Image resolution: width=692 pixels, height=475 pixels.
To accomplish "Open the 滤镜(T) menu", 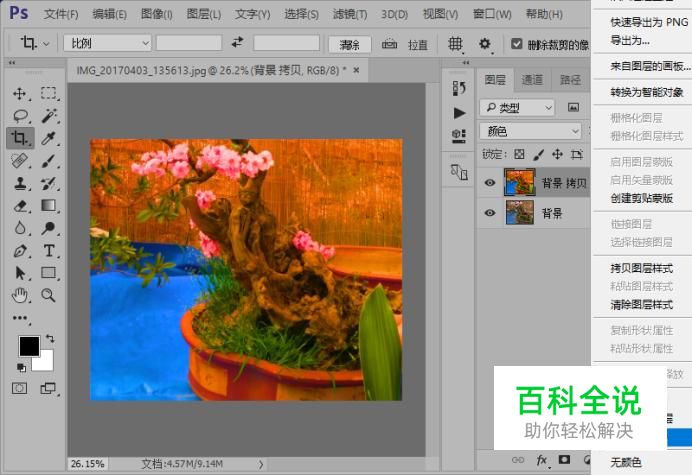I will click(x=350, y=14).
